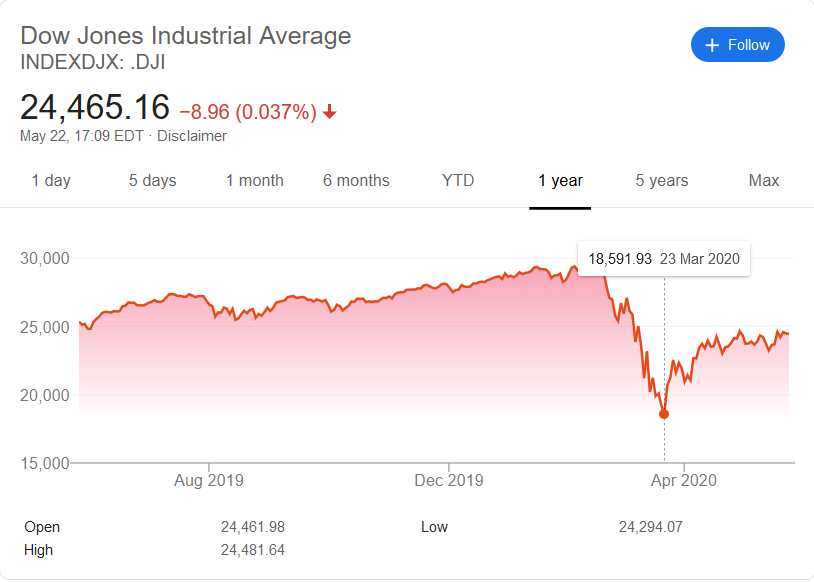Select the 1 day tab
The height and width of the screenshot is (582, 814).
pos(51,181)
